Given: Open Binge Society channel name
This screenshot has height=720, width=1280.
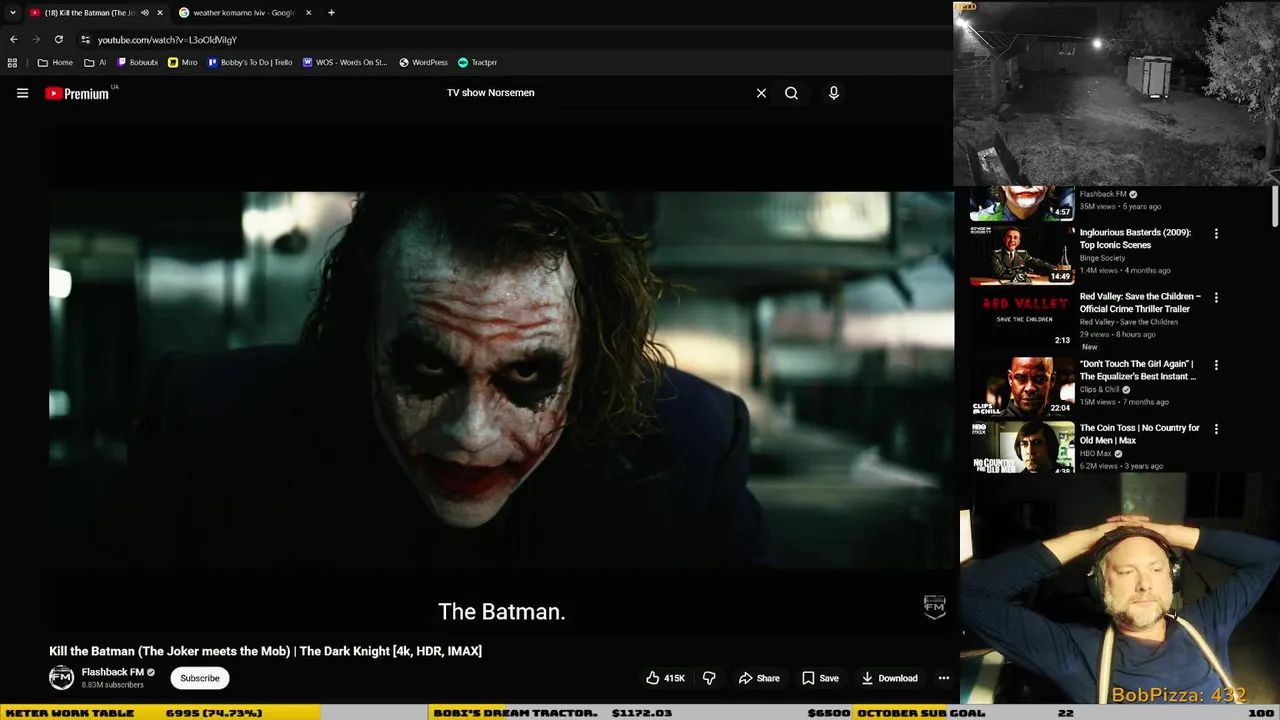Looking at the screenshot, I should tap(1102, 258).
